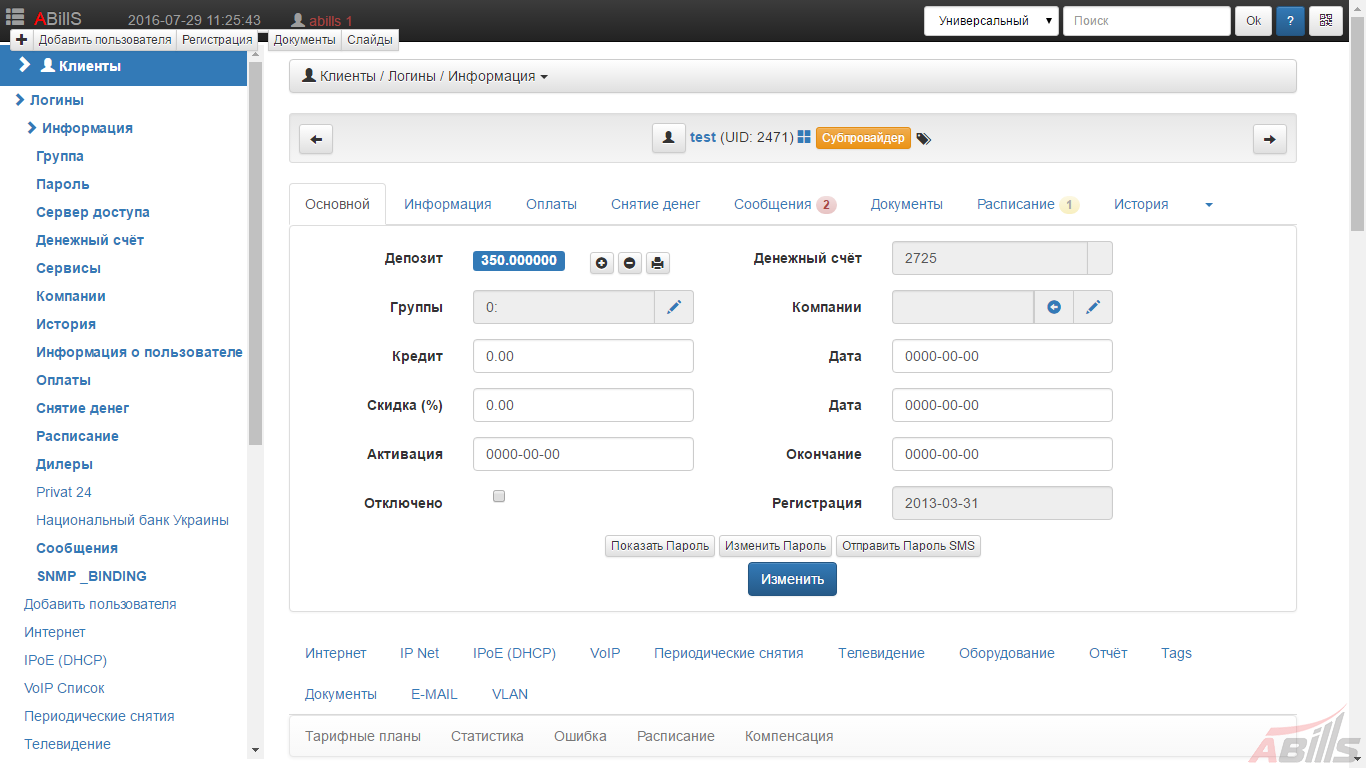This screenshot has width=1366, height=768.
Task: Click the plus icon in quick menu
Action: tap(21, 40)
